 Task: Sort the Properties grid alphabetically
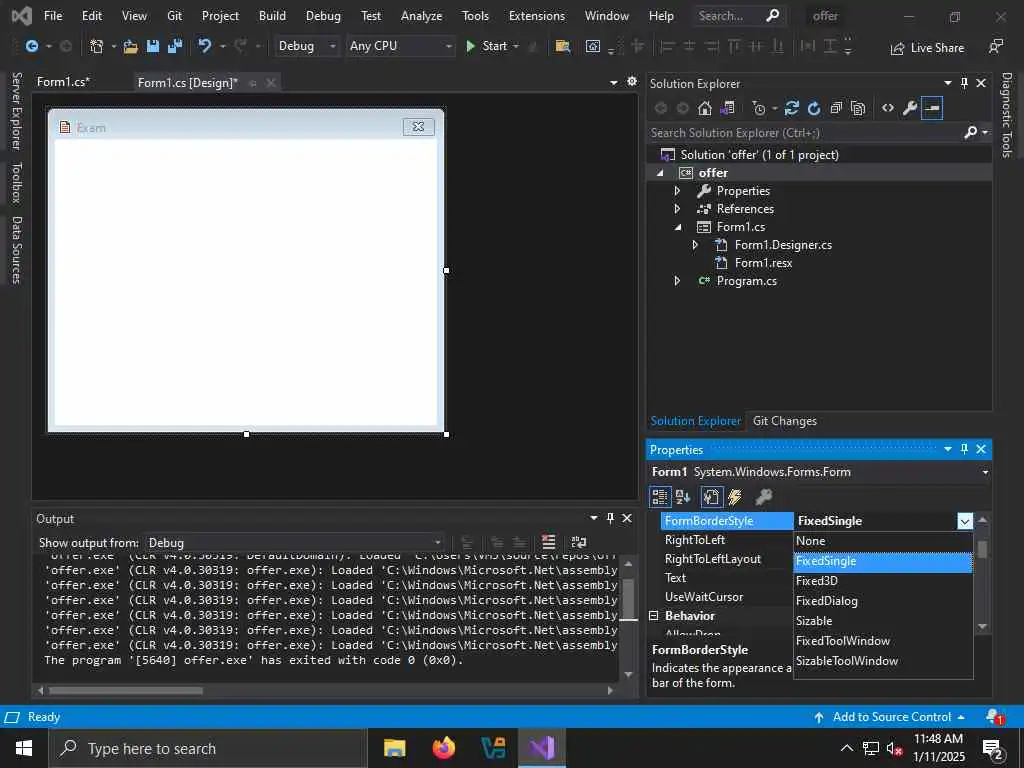(x=683, y=497)
